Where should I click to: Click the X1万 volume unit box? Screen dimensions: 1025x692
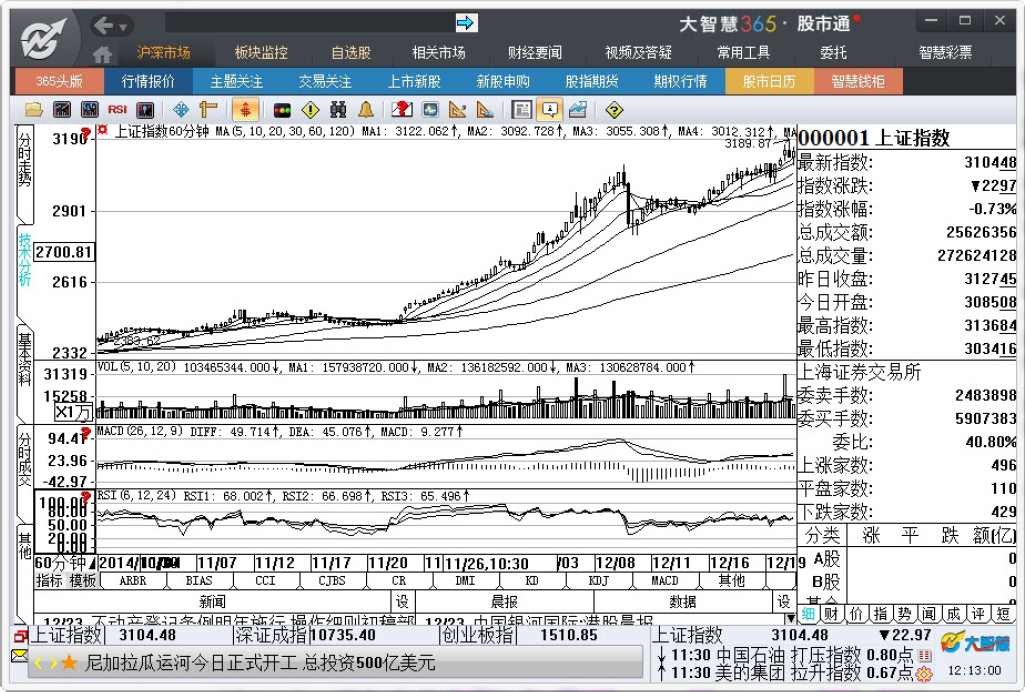pyautogui.click(x=74, y=412)
